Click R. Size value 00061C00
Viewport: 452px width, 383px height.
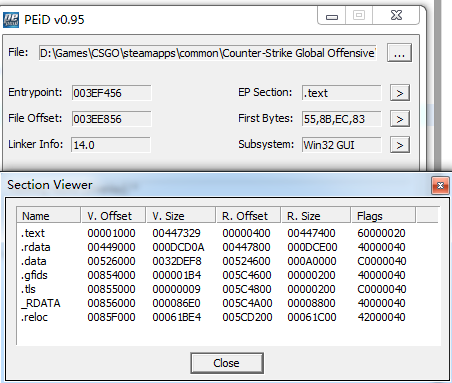pyautogui.click(x=312, y=317)
